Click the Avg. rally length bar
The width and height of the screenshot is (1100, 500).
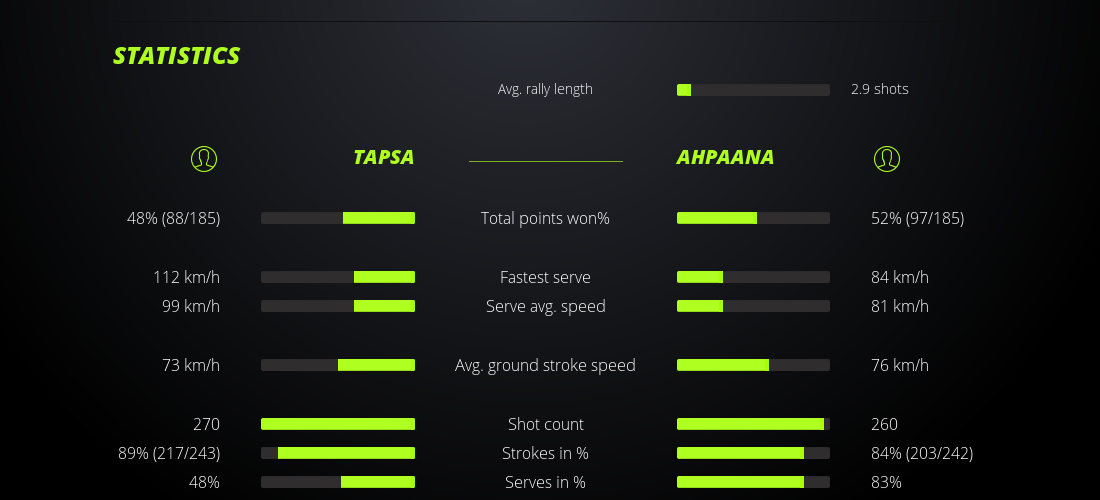pyautogui.click(x=753, y=90)
